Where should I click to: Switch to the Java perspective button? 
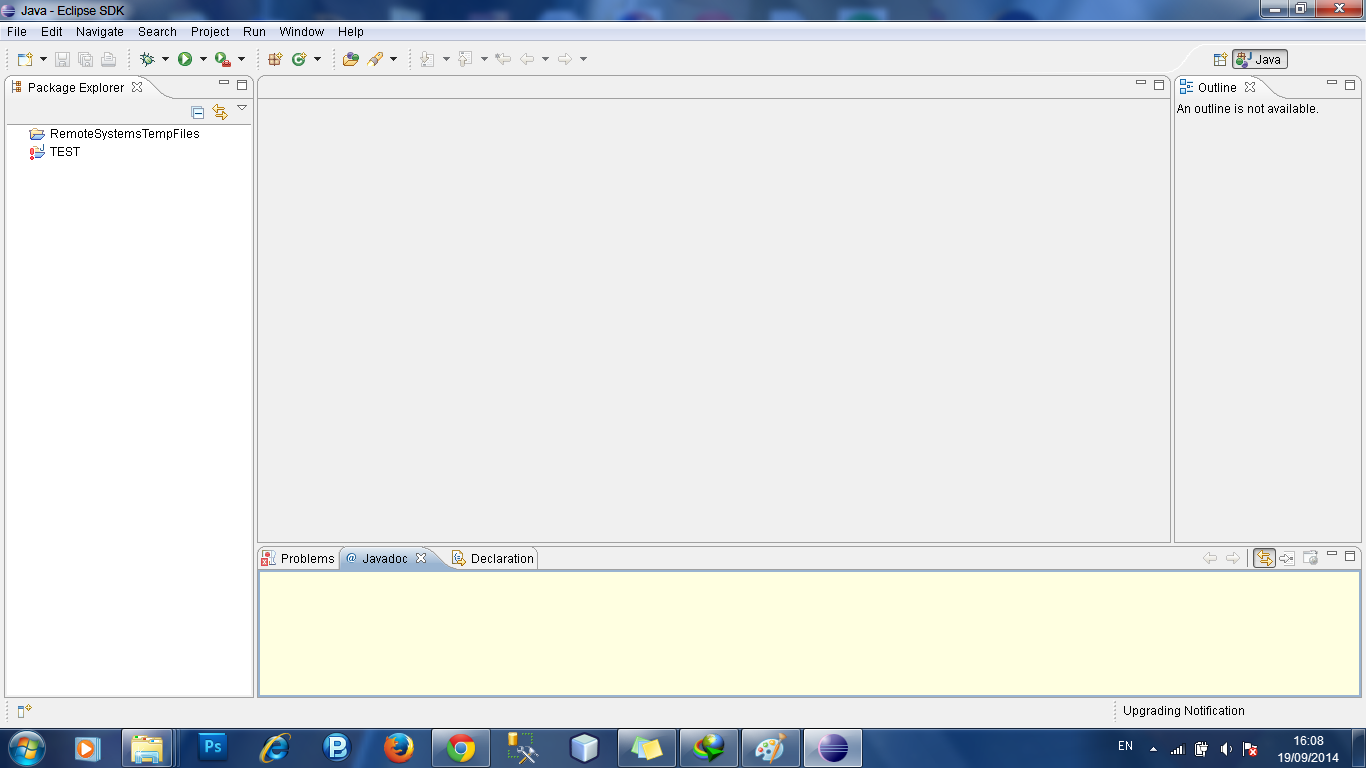pyautogui.click(x=1258, y=58)
